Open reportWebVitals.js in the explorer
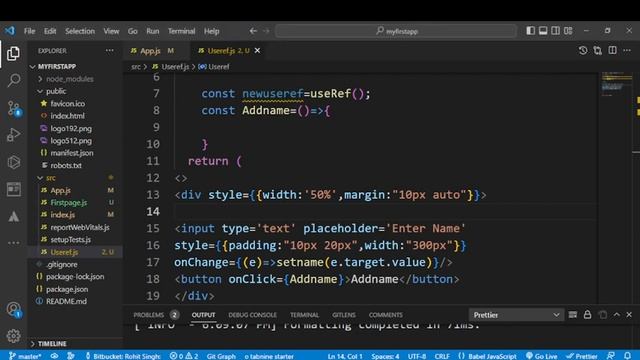Image resolution: width=640 pixels, height=360 pixels. [80, 227]
